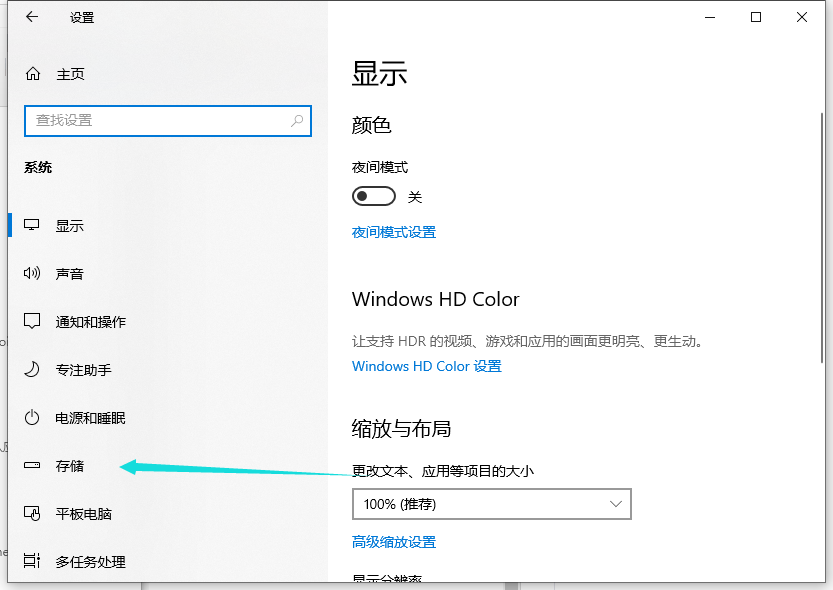Image resolution: width=833 pixels, height=590 pixels.
Task: Click the Notifications (通知和操作) icon
Action: pos(33,322)
